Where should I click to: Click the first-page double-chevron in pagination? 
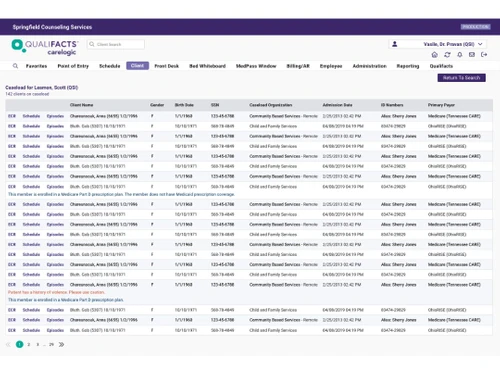click(x=8, y=344)
